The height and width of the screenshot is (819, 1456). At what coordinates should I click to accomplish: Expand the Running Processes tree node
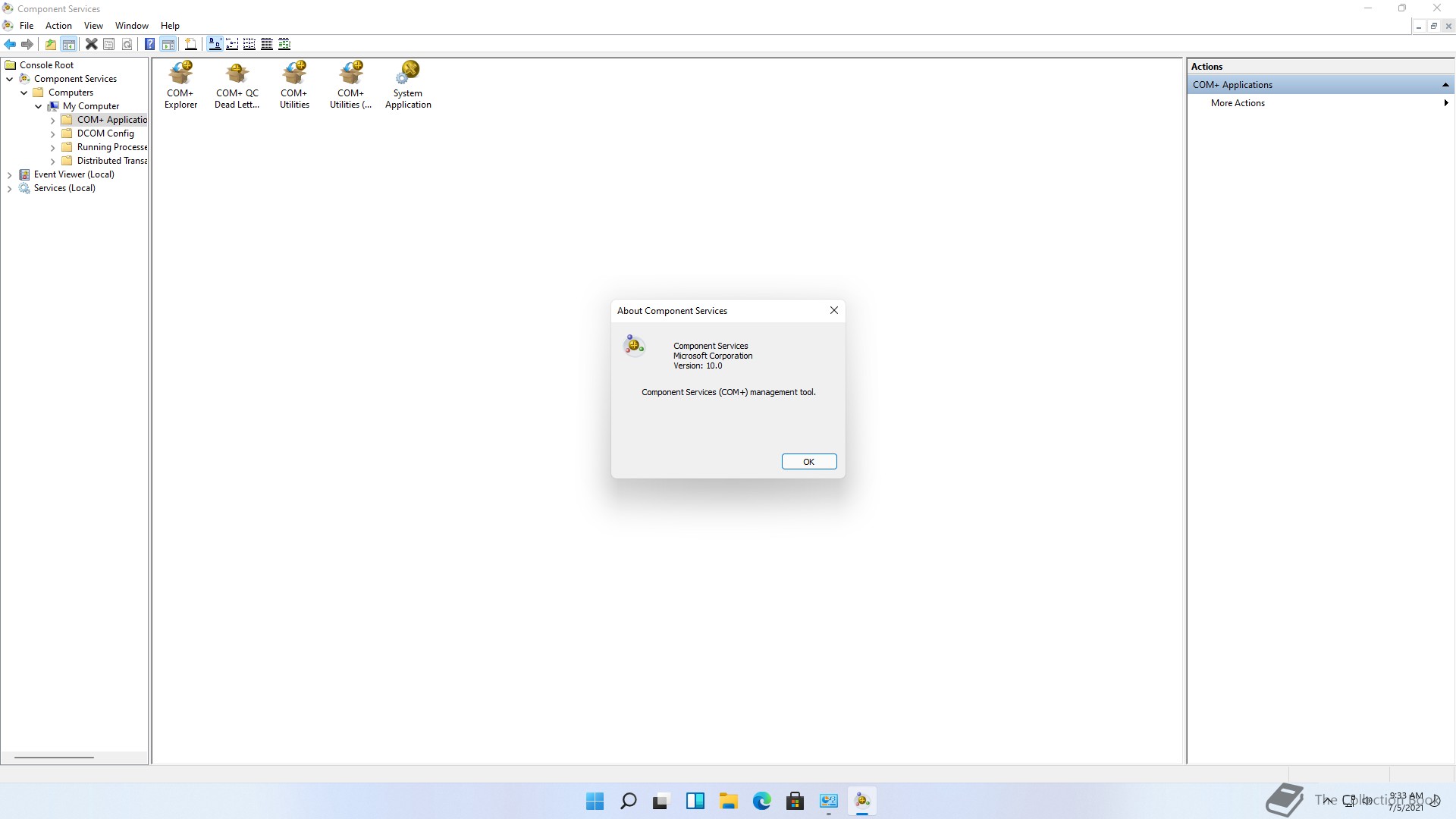(x=53, y=147)
